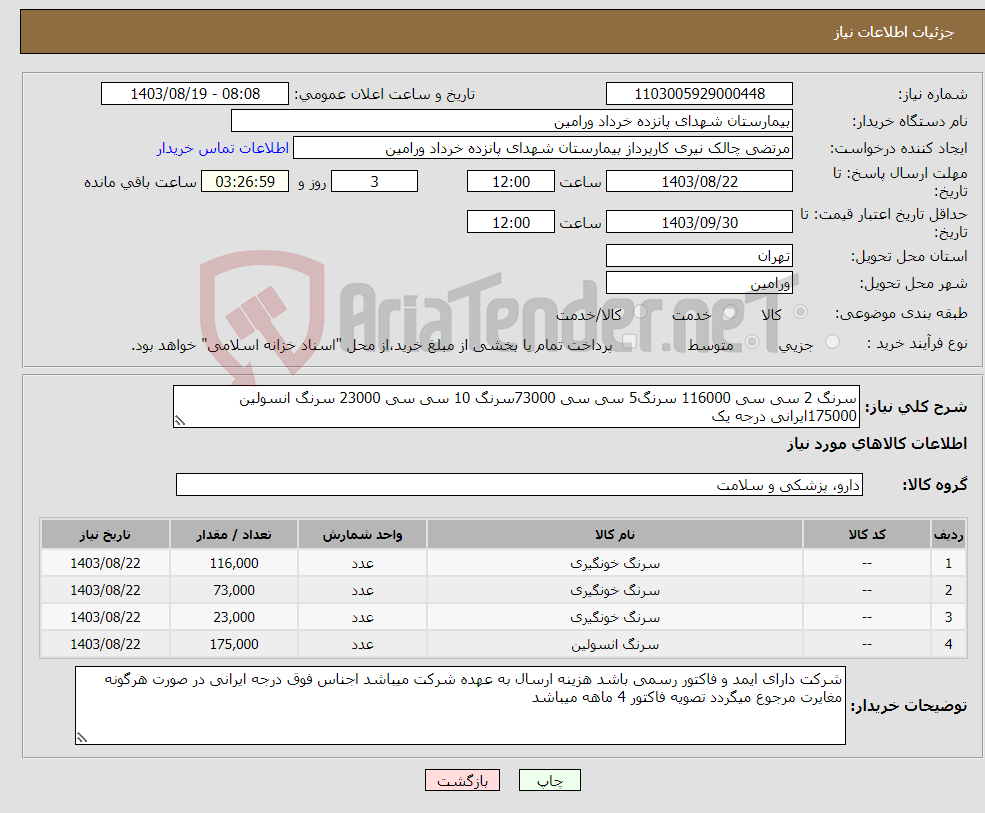Screen dimensions: 985x813
Task: Click the response deadline date 1403/08/22 field
Action: click(x=699, y=182)
